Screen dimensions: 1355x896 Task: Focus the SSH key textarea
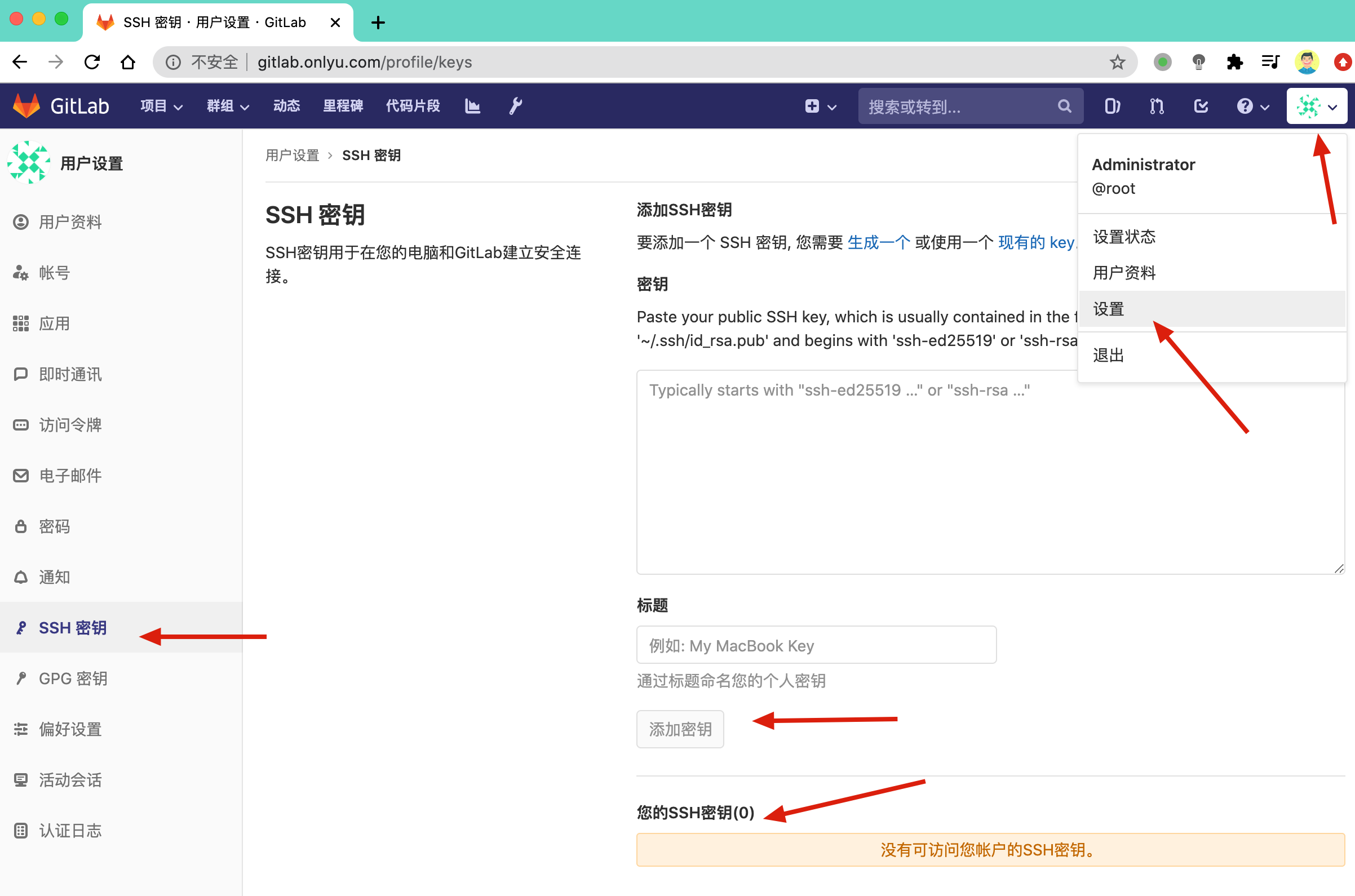(990, 472)
